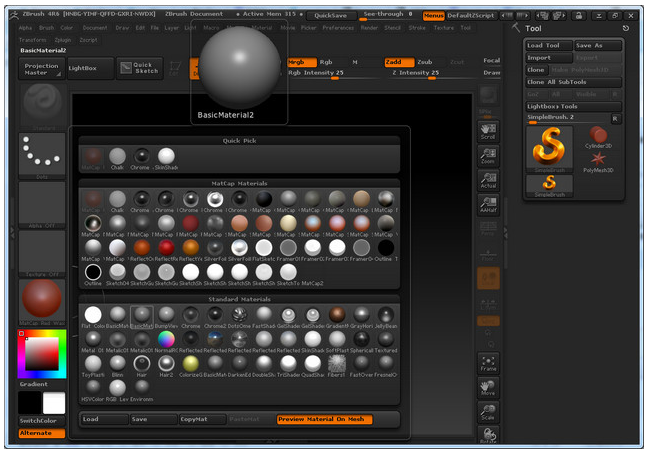Select the Cylinder3D tool
The height and width of the screenshot is (455, 650).
(x=597, y=137)
